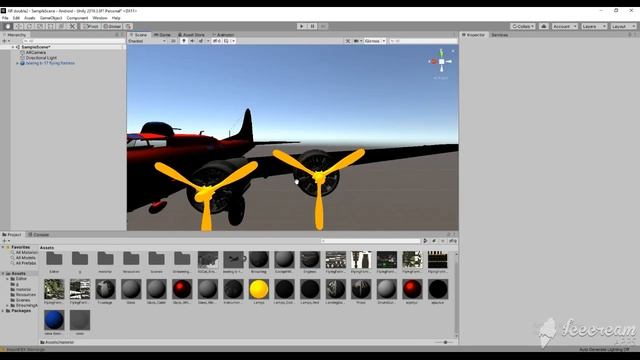The width and height of the screenshot is (640, 360).
Task: Switch to the Services tab
Action: (500, 35)
